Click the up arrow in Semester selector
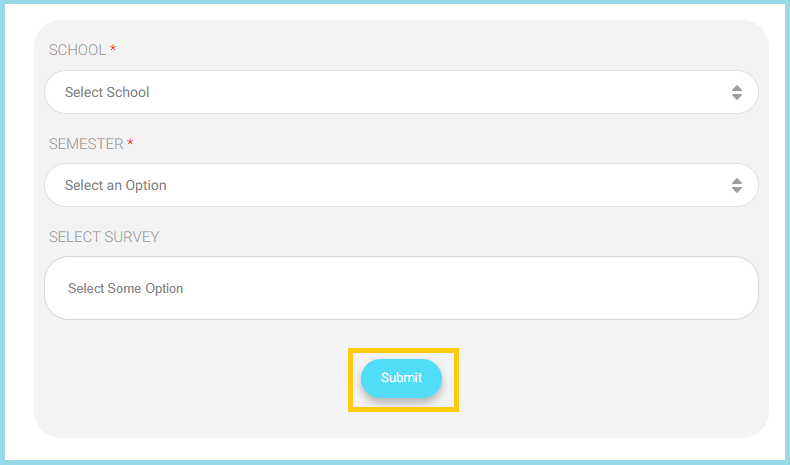 (x=737, y=181)
